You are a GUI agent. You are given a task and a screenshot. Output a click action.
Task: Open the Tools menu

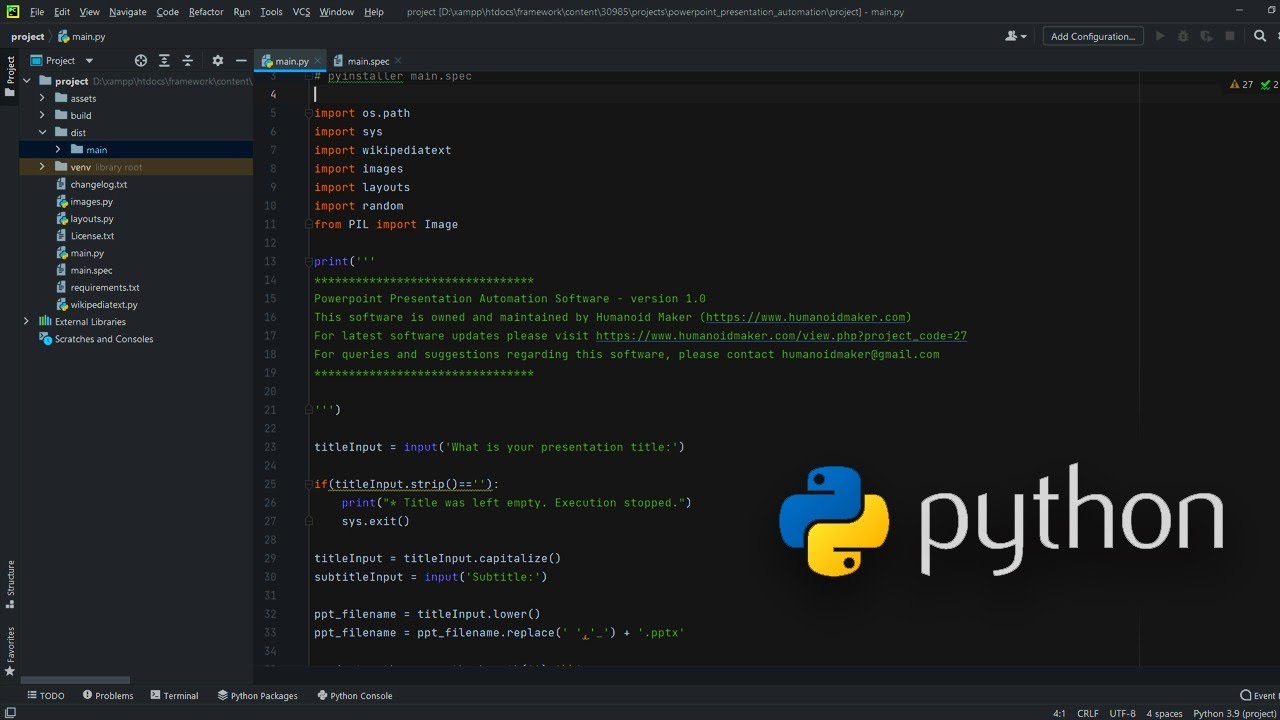[271, 12]
